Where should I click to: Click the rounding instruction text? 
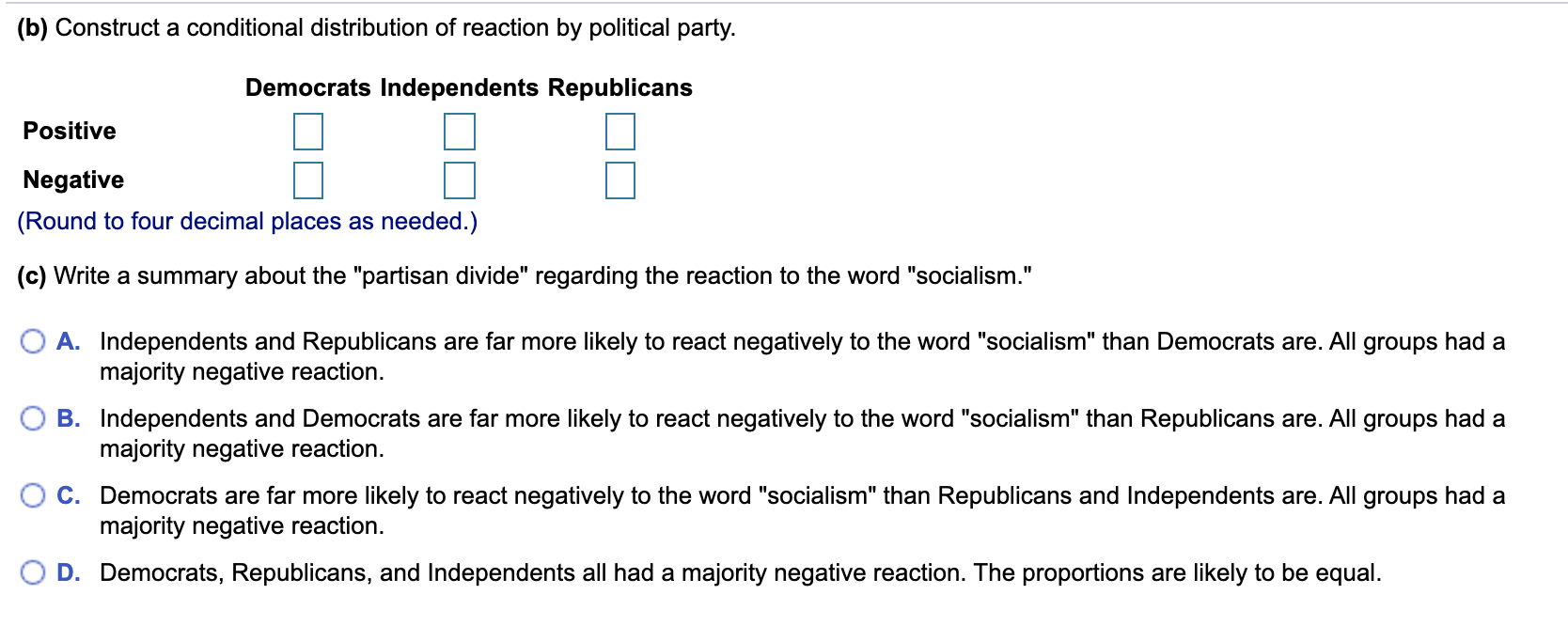(x=247, y=221)
